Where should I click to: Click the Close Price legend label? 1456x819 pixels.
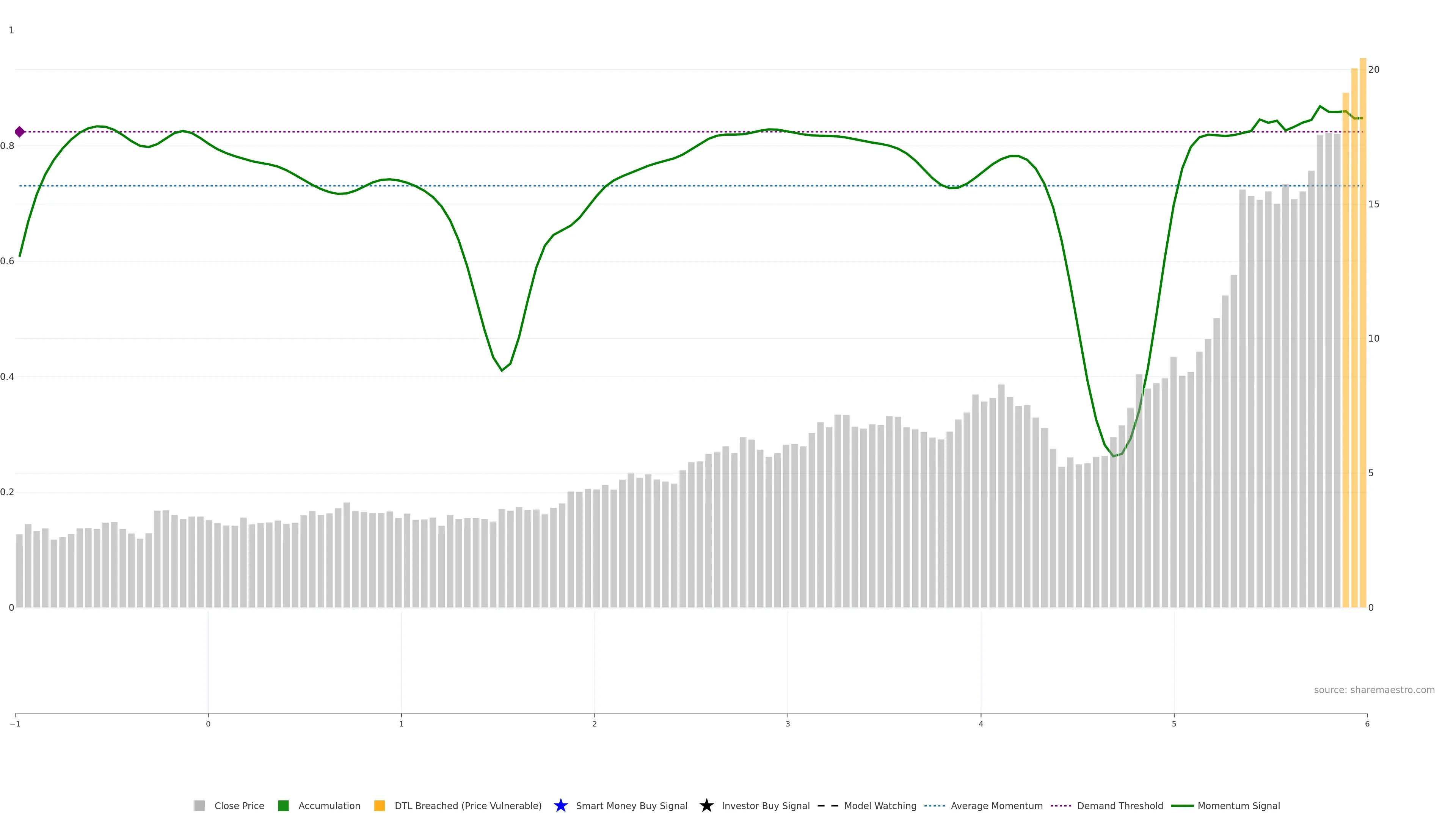point(239,805)
